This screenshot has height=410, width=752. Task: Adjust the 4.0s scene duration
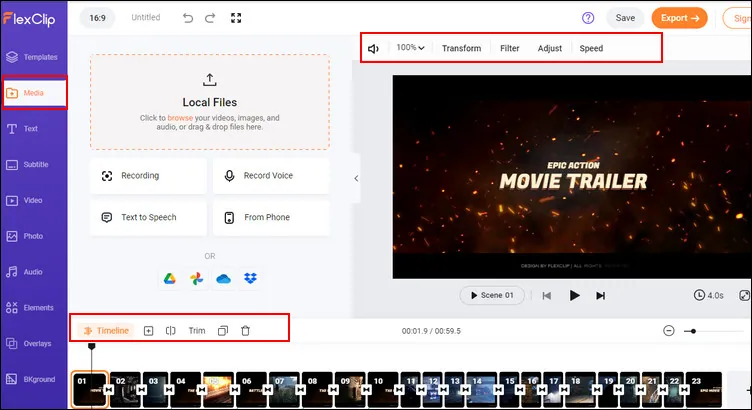pos(708,295)
